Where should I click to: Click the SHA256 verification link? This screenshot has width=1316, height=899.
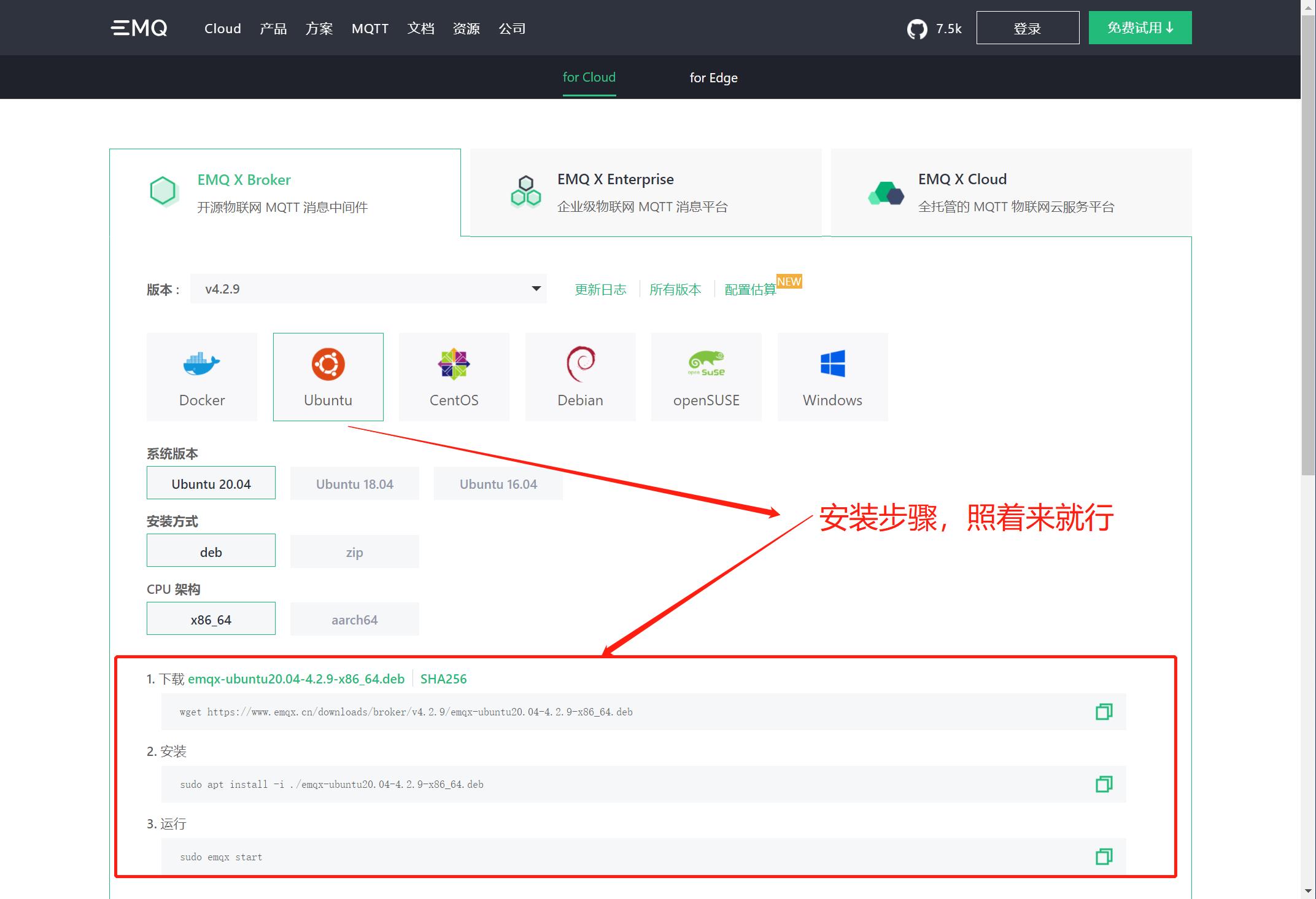point(443,678)
